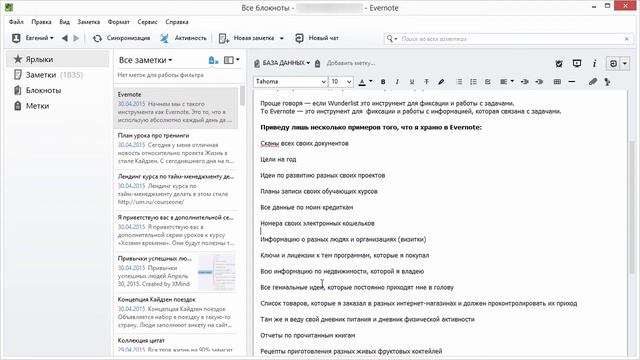Open the note list view options dropdown

231,60
